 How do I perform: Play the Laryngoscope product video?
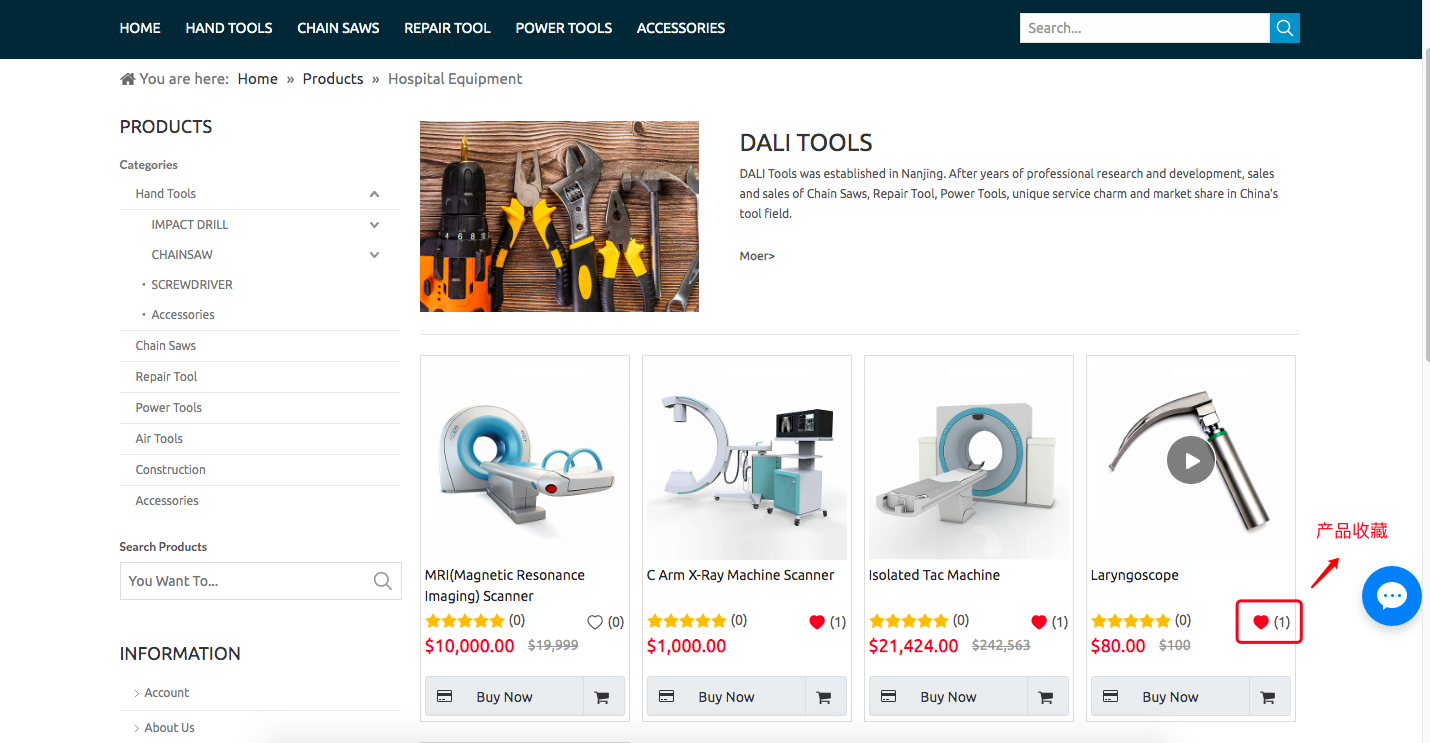point(1190,461)
